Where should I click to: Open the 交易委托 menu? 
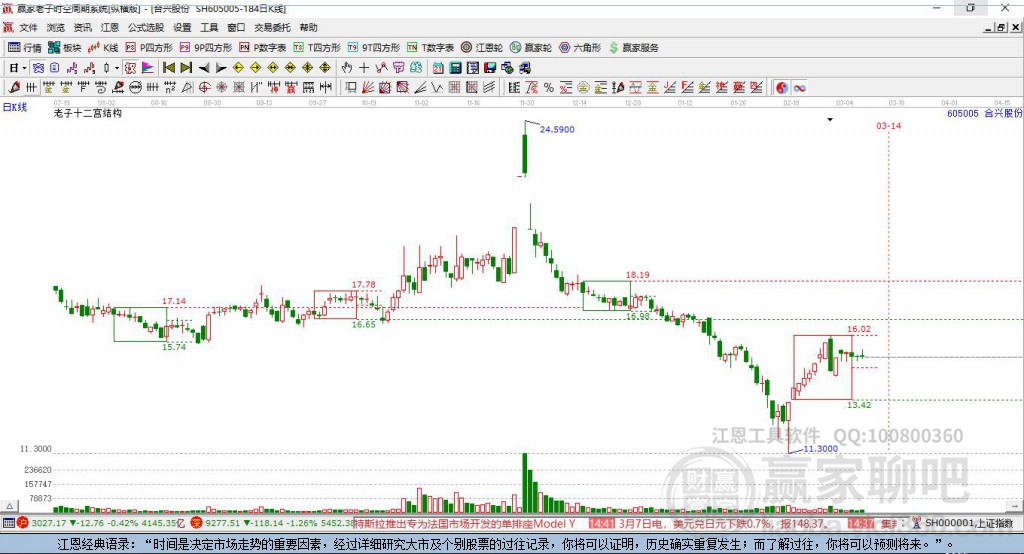coord(272,27)
